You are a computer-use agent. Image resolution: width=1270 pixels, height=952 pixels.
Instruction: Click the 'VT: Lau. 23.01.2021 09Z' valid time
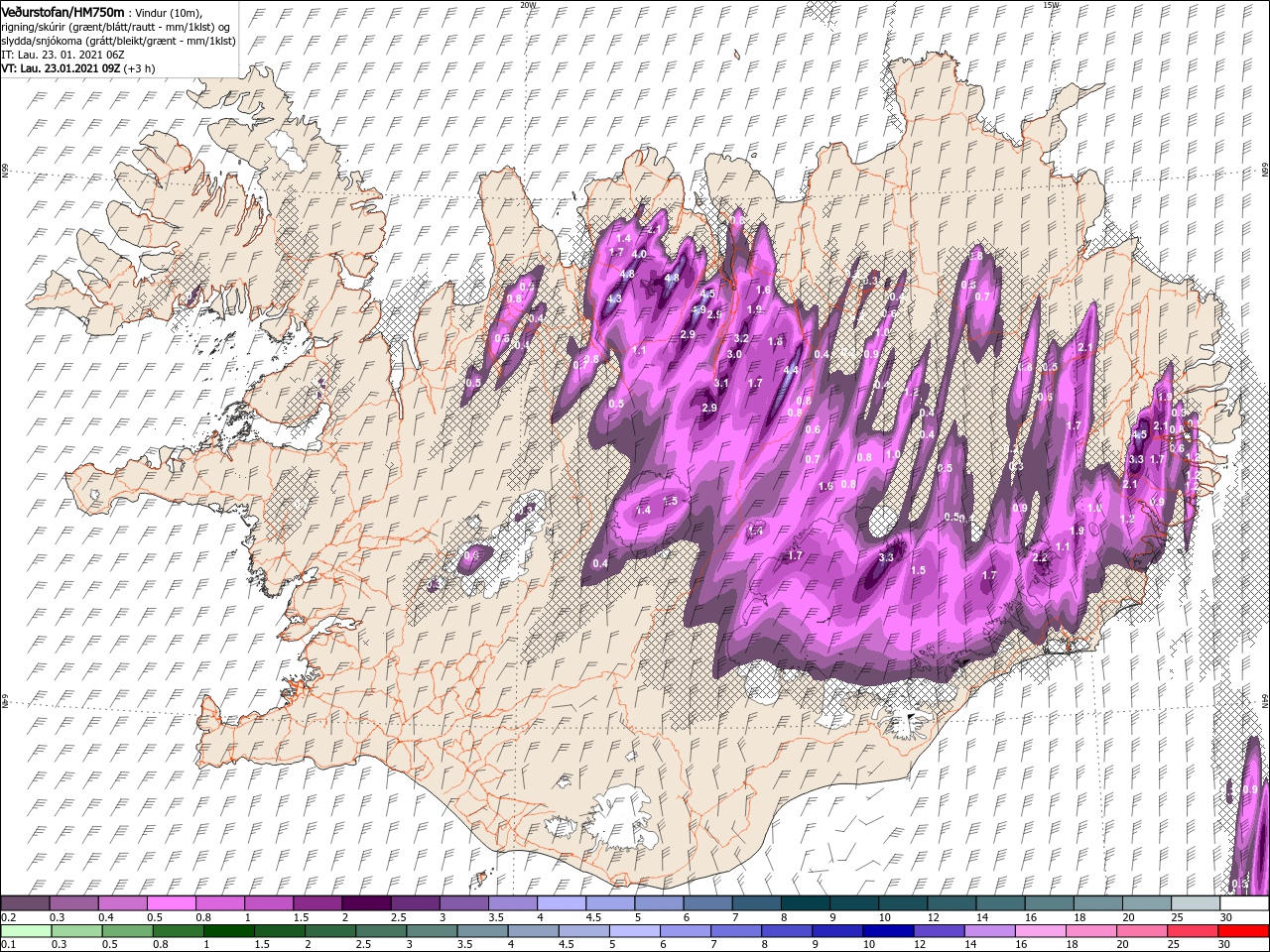(x=62, y=69)
